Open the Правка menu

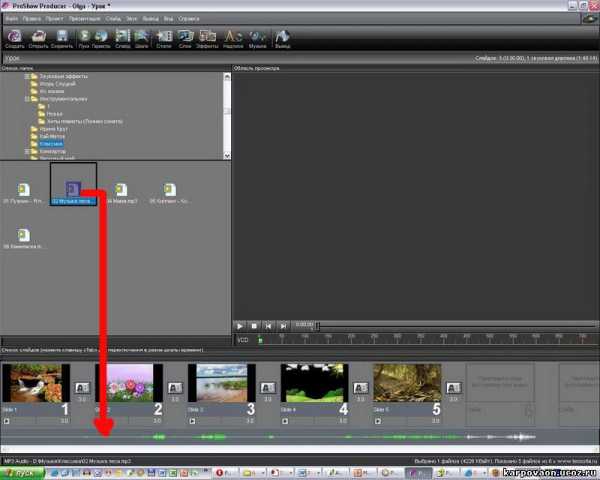click(x=31, y=18)
